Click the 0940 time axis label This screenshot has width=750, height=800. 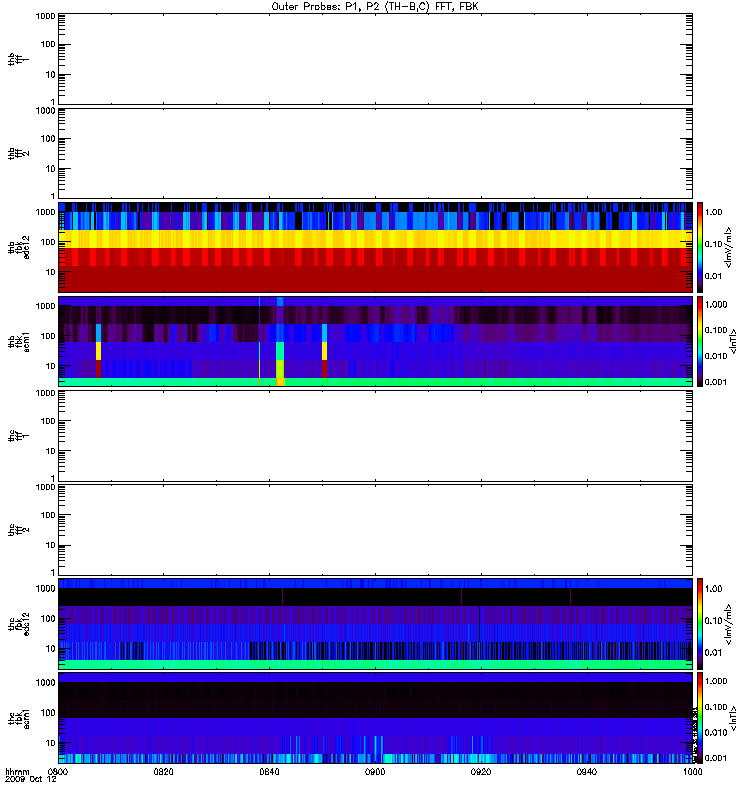[x=587, y=772]
